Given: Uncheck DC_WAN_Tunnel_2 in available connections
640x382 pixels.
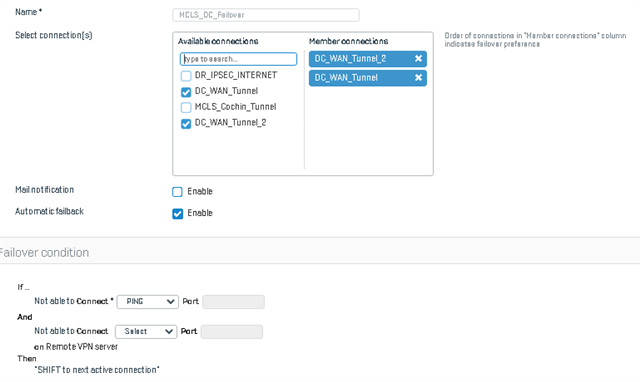Looking at the screenshot, I should pos(186,124).
